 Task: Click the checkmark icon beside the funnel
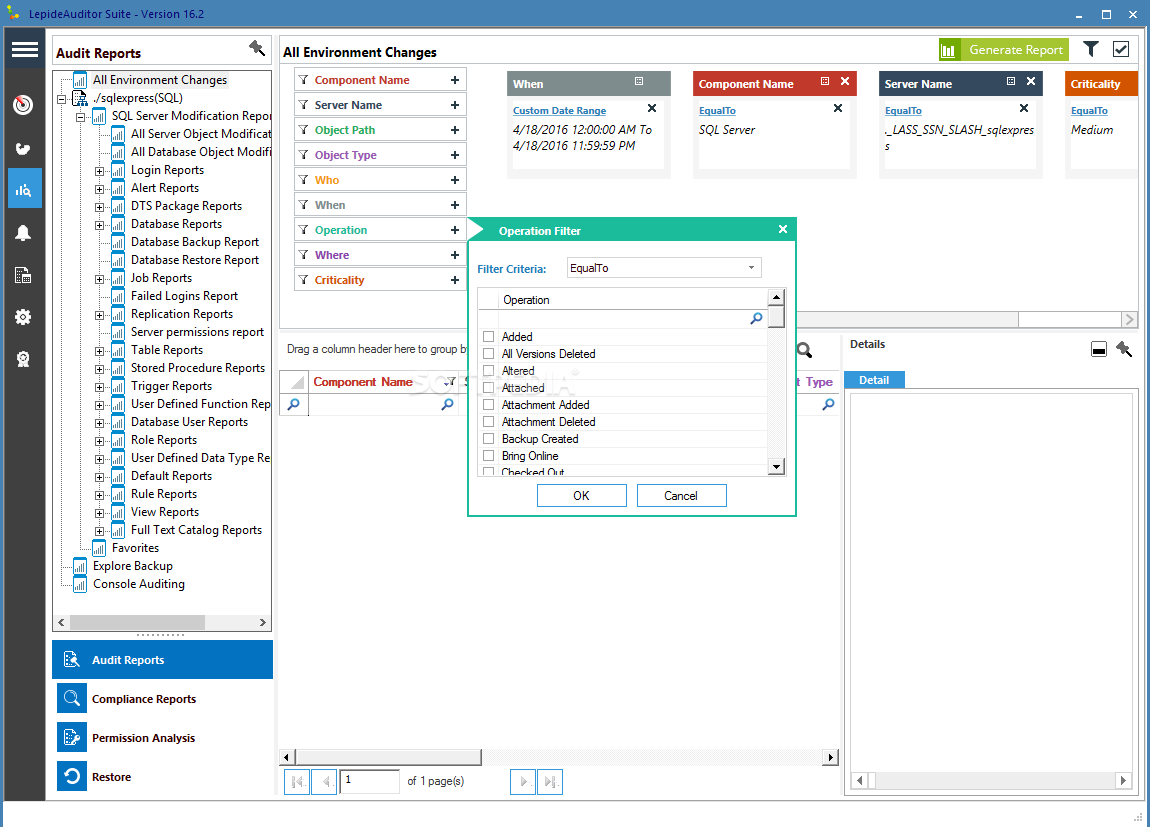(x=1121, y=49)
